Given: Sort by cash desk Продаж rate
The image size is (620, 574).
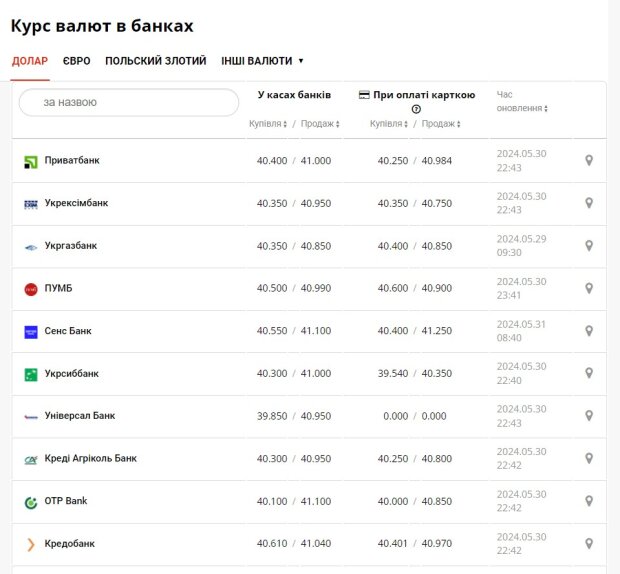Looking at the screenshot, I should click(320, 124).
